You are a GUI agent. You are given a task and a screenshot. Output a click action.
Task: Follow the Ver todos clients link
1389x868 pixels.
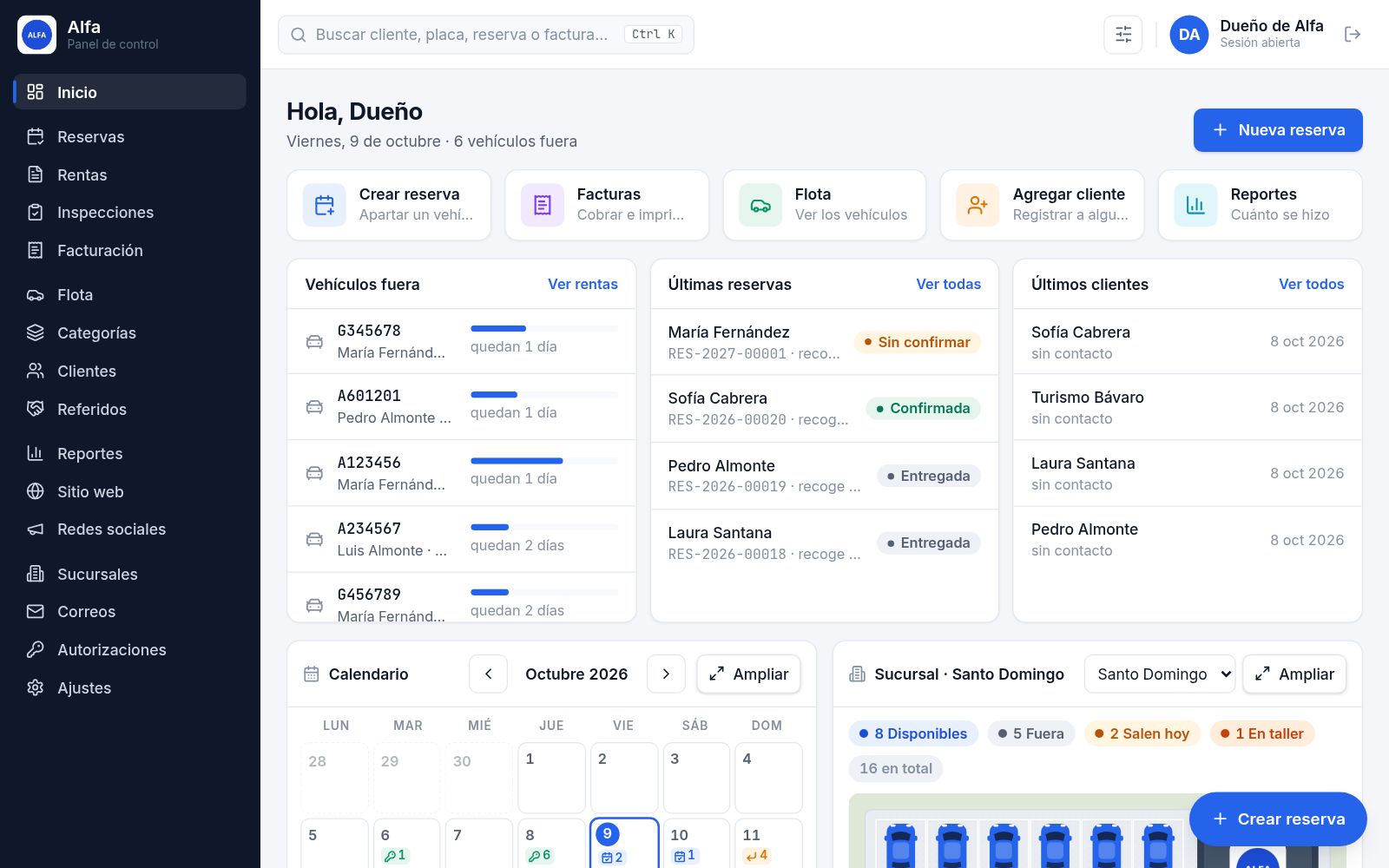[x=1311, y=284]
